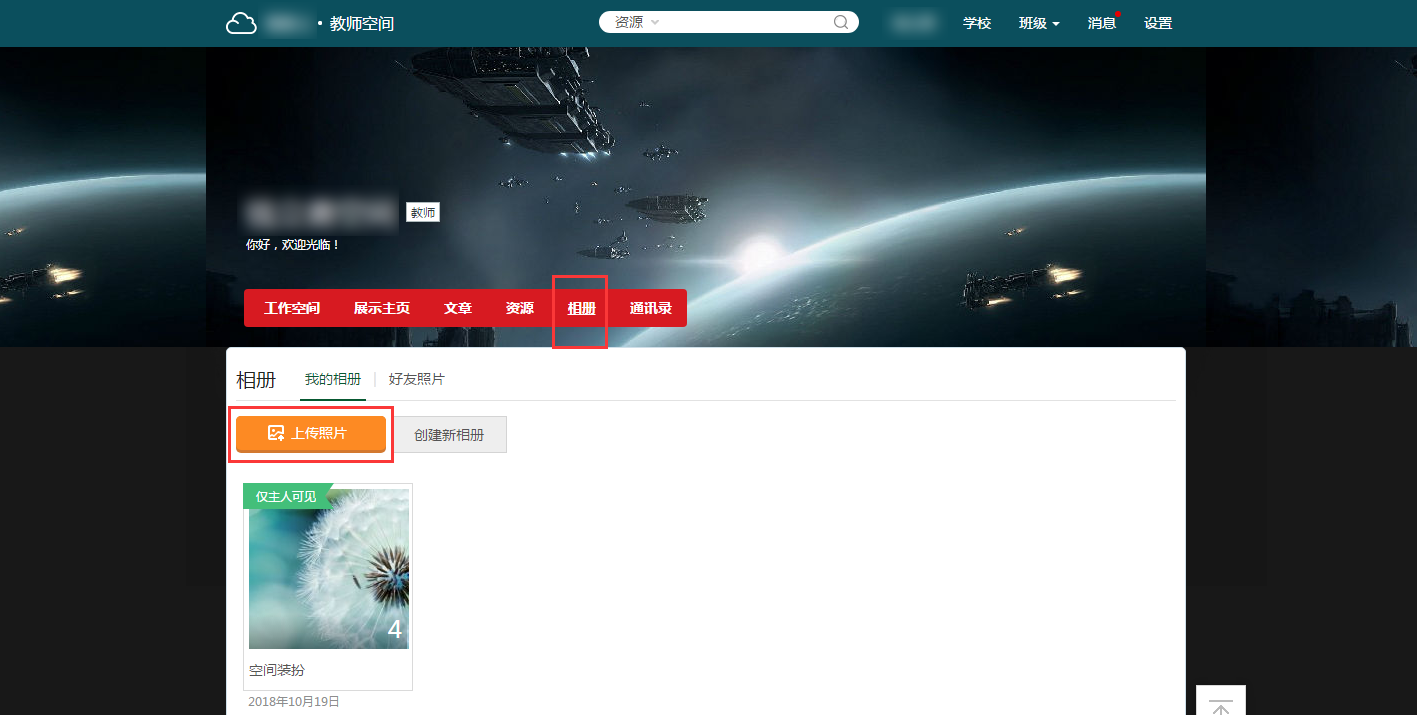Expand the 资源 search type dropdown
The height and width of the screenshot is (715, 1417).
coord(636,22)
